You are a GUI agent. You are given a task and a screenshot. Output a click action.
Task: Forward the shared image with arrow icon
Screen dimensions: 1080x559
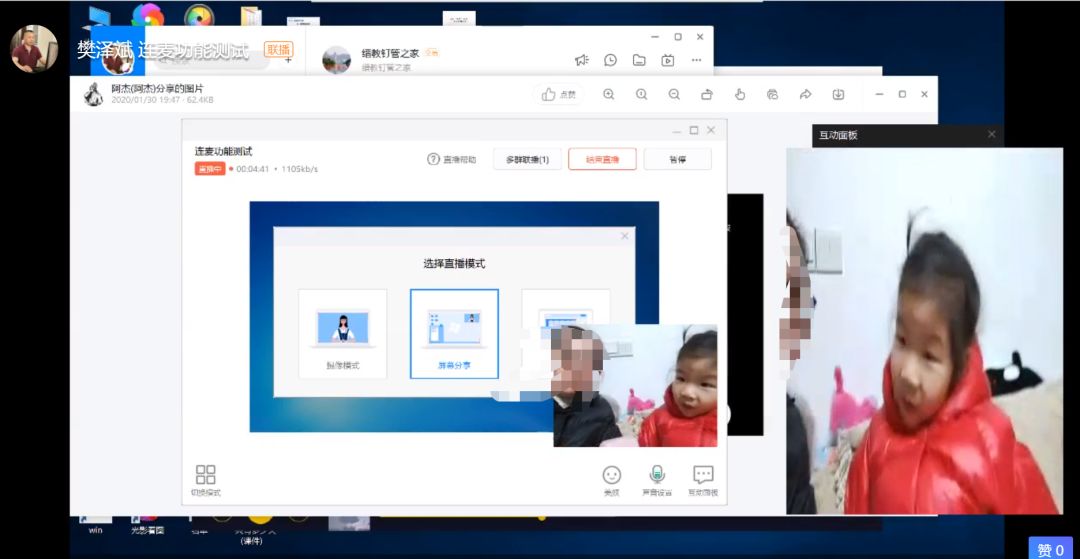[805, 95]
